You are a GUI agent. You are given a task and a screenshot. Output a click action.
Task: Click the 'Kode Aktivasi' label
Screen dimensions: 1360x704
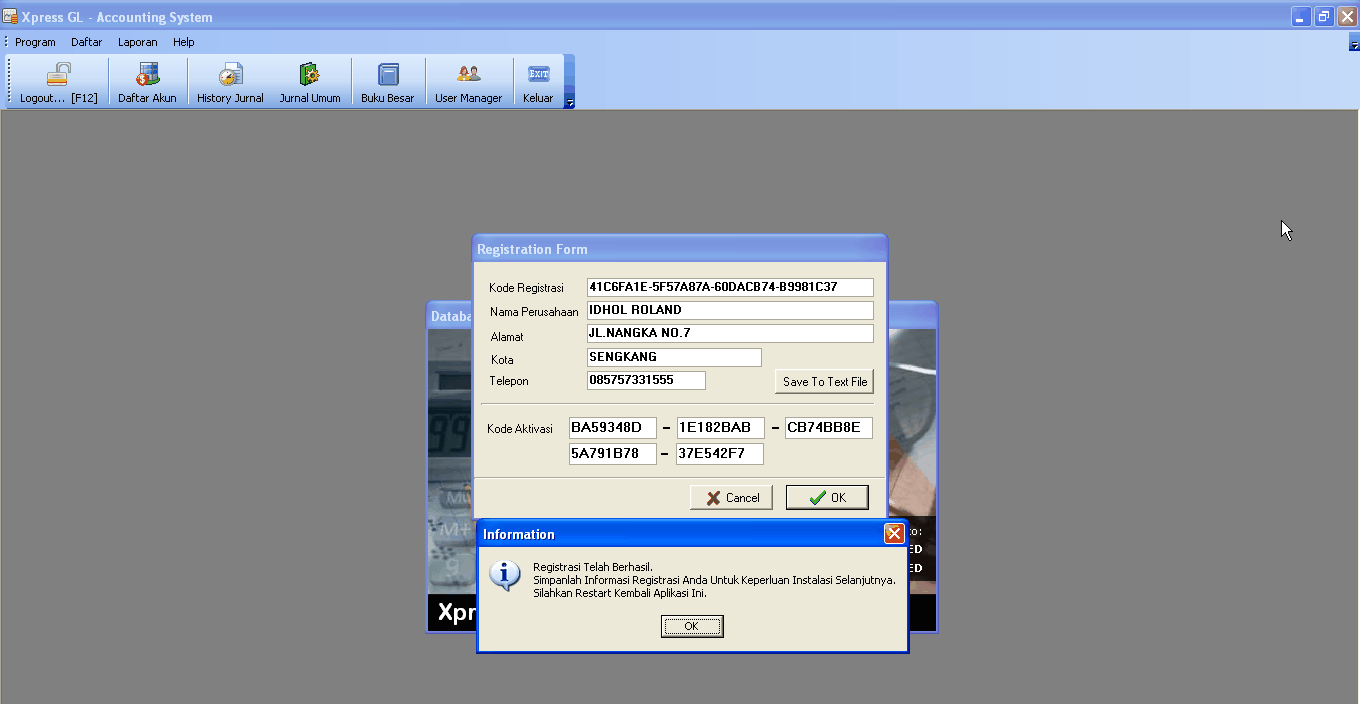point(520,429)
